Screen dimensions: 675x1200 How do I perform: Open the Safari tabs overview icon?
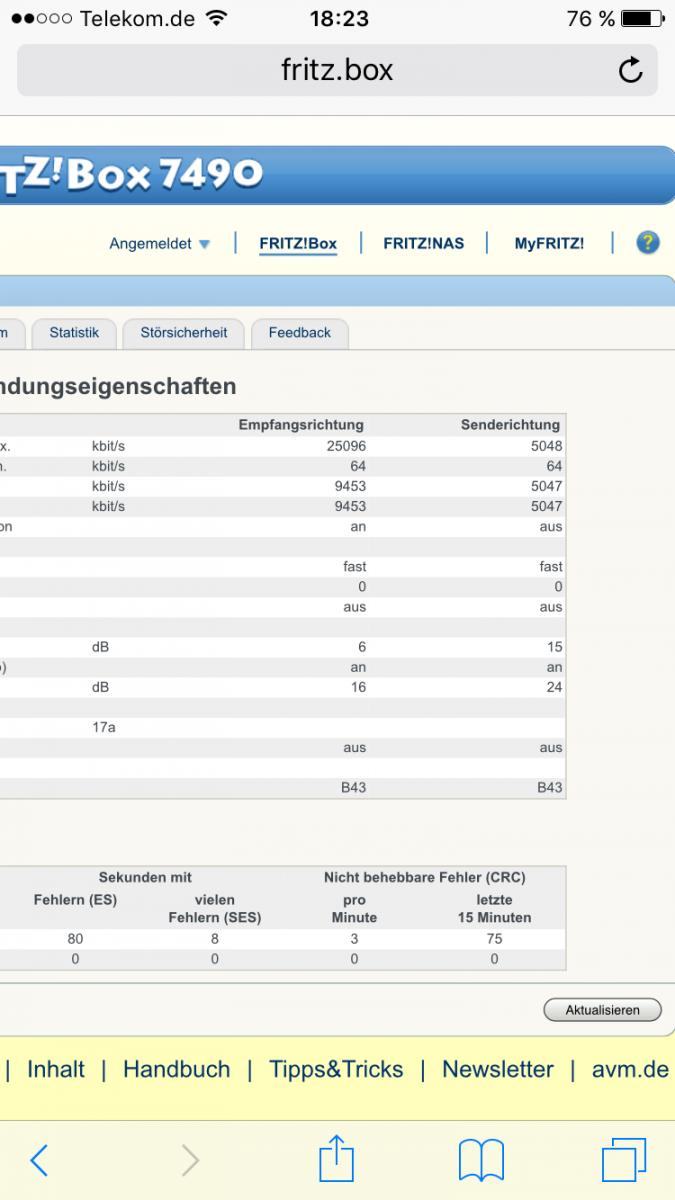[x=624, y=1160]
